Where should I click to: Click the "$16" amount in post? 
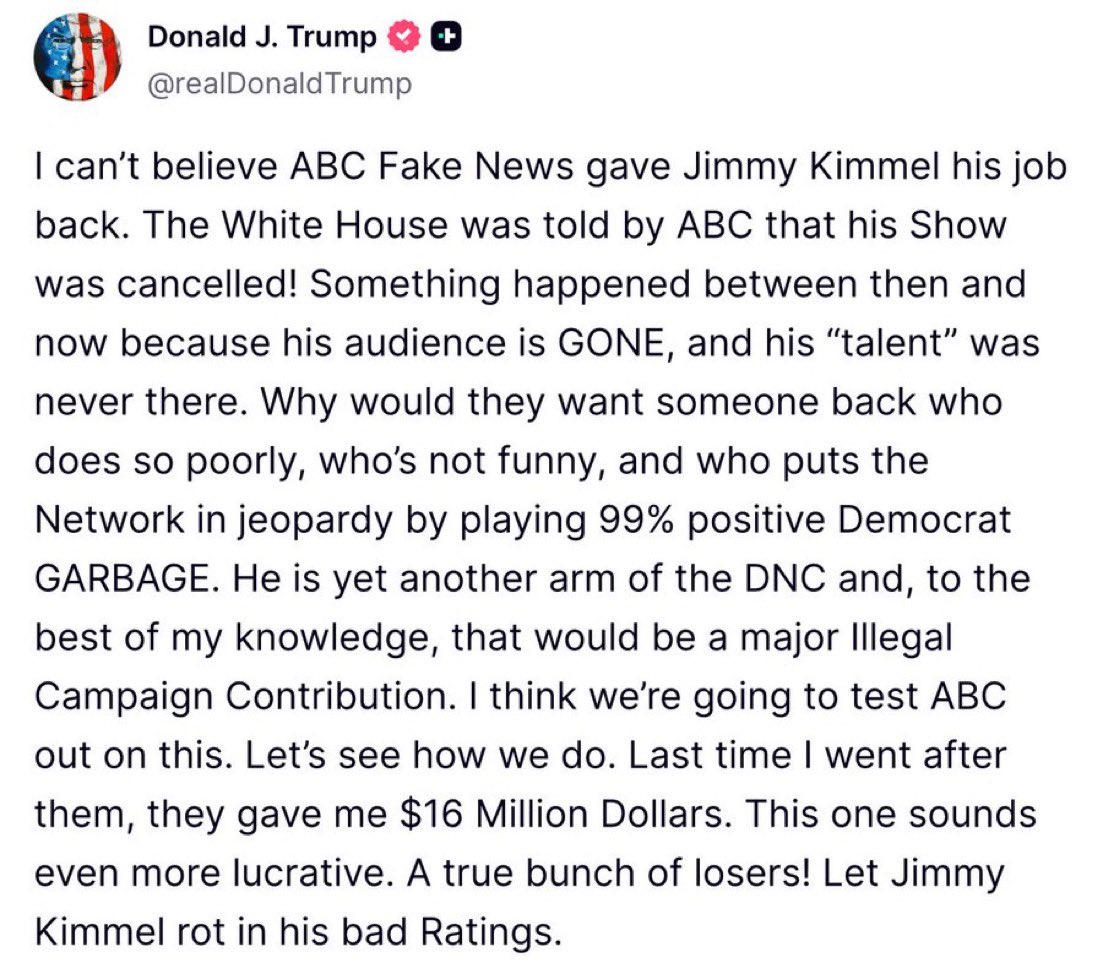pyautogui.click(x=430, y=815)
